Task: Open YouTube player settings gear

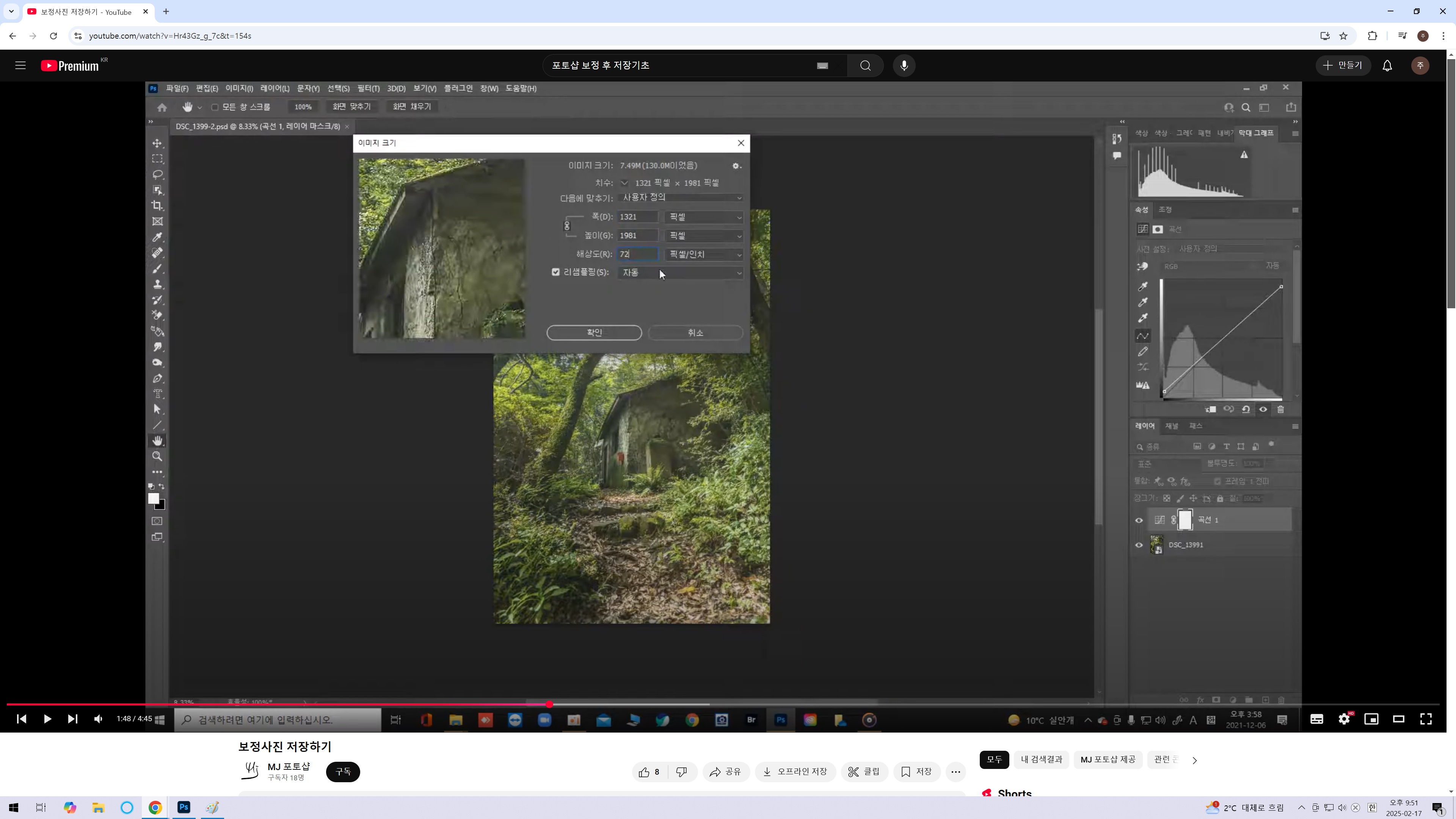Action: point(1344,719)
